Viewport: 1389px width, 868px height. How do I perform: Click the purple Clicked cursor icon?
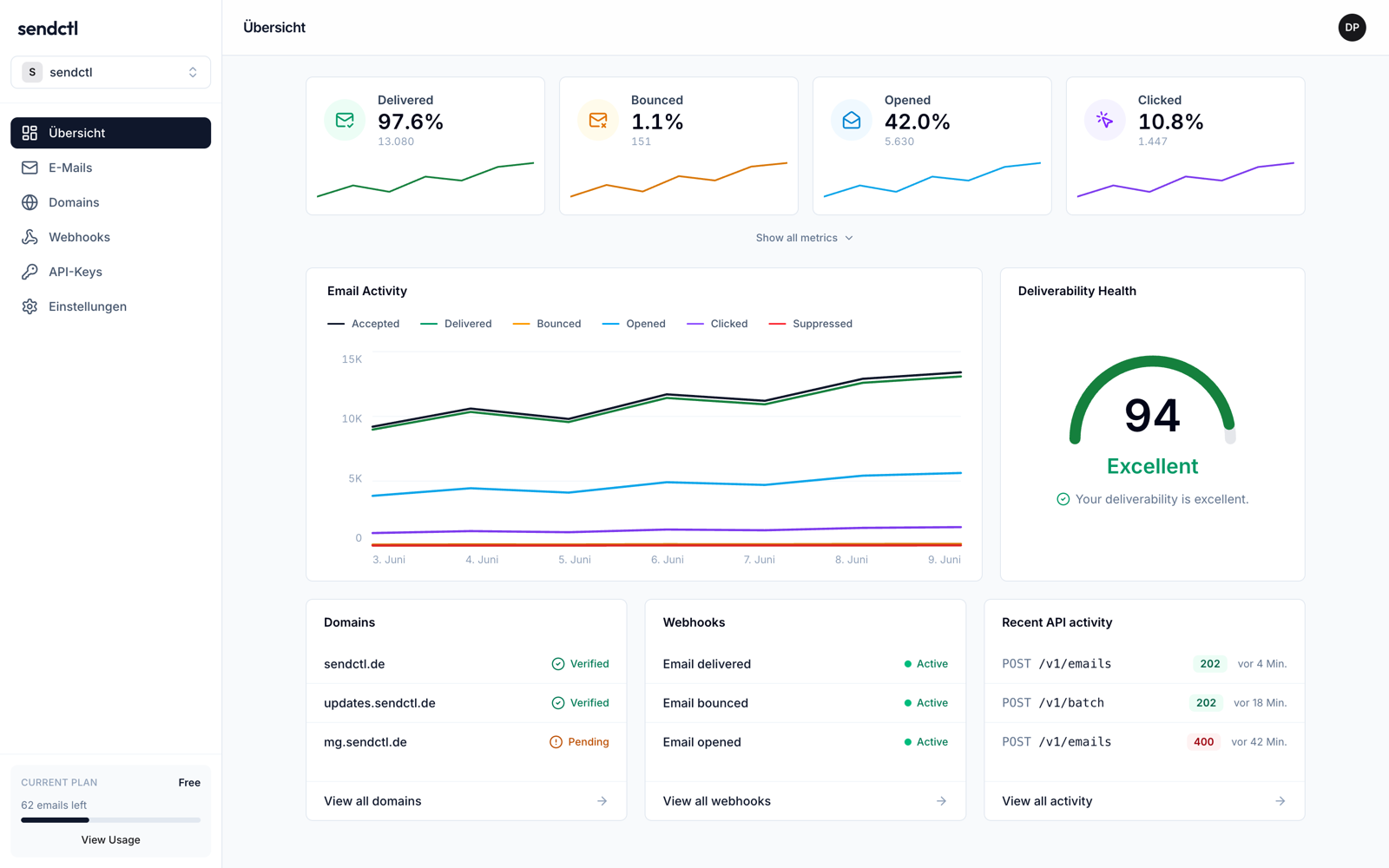pyautogui.click(x=1105, y=120)
